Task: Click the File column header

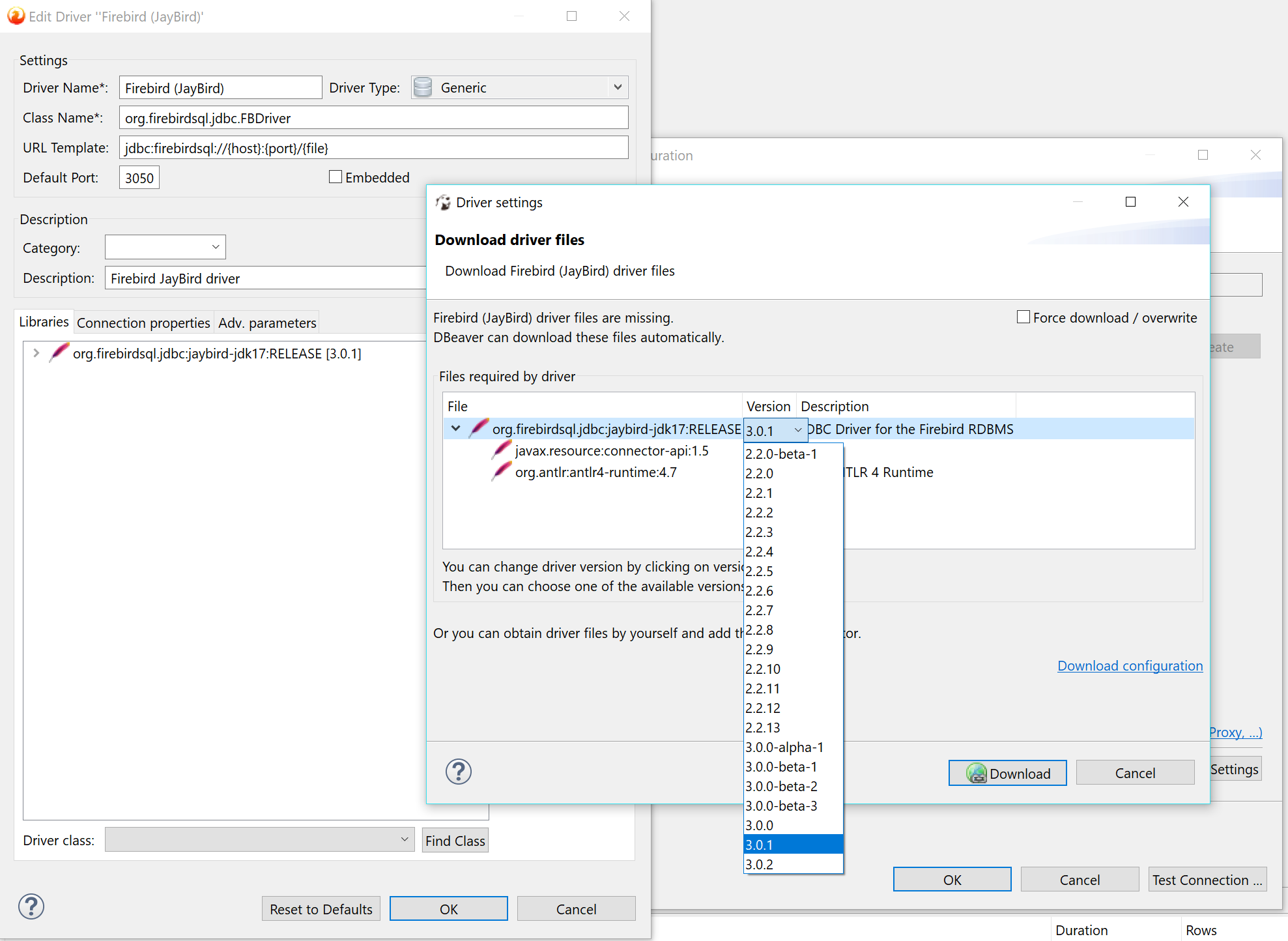Action: coord(592,406)
